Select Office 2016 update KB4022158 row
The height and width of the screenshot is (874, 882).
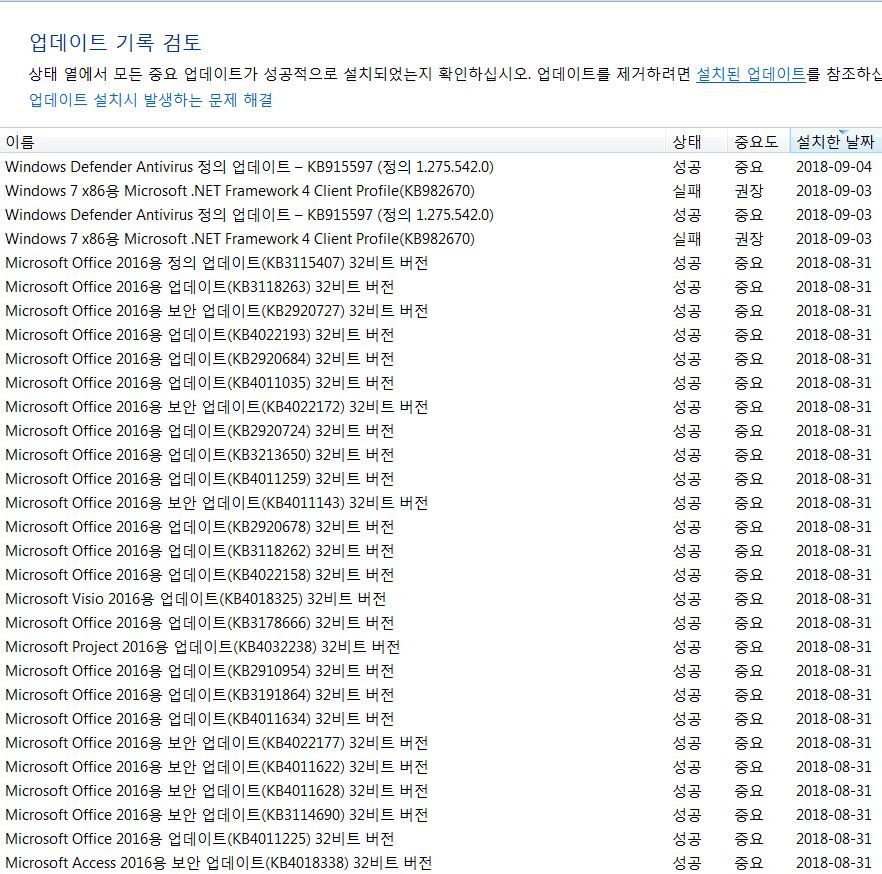click(x=441, y=575)
